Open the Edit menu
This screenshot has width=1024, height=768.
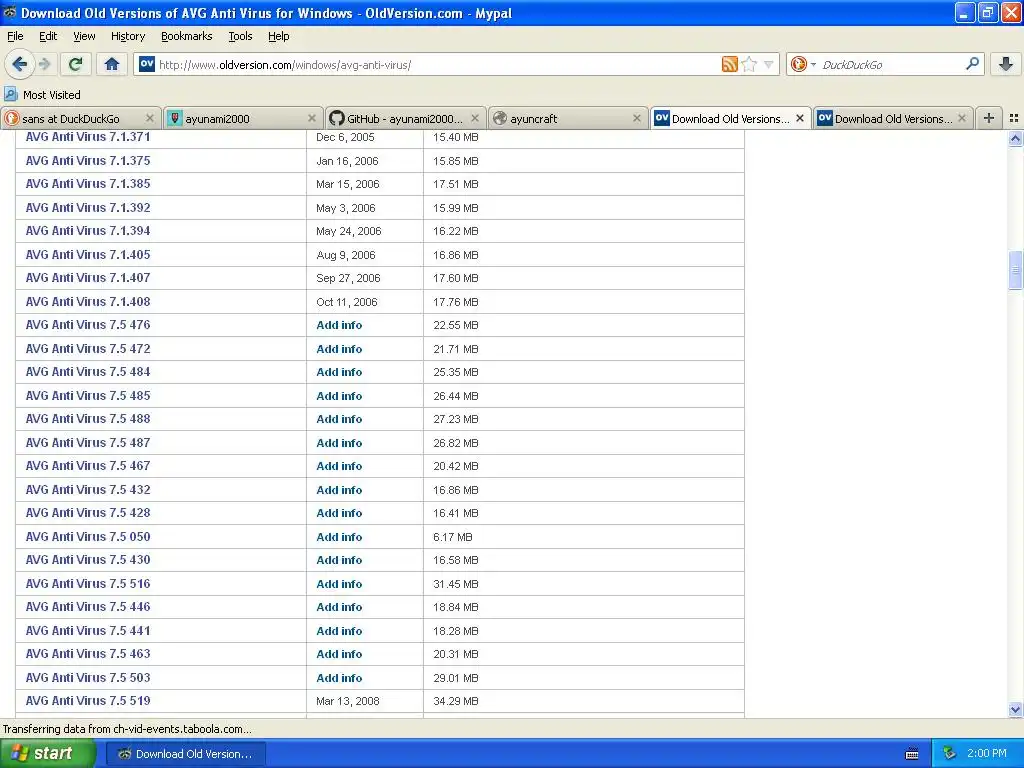pos(48,36)
